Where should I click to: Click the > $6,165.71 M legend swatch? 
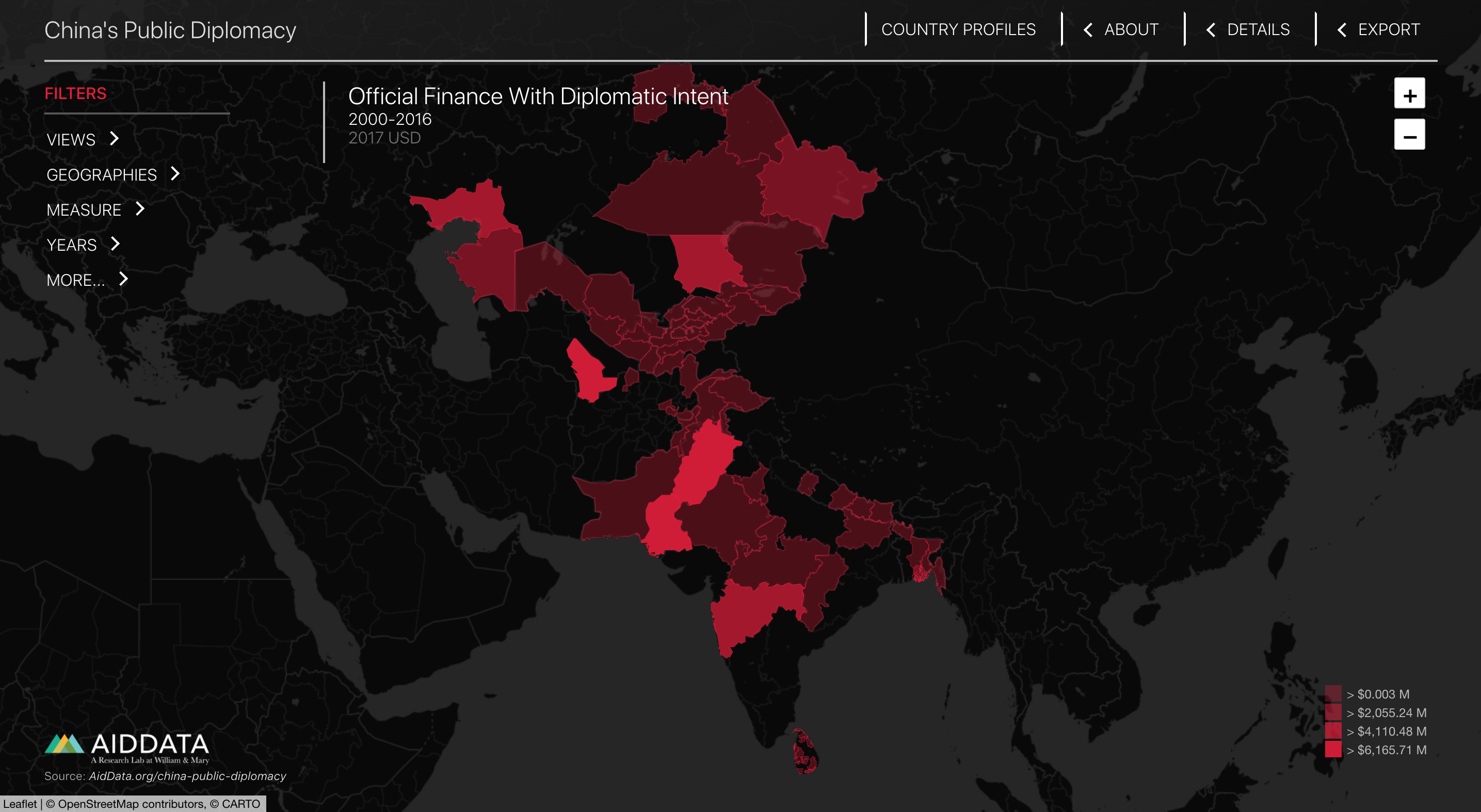(x=1333, y=750)
